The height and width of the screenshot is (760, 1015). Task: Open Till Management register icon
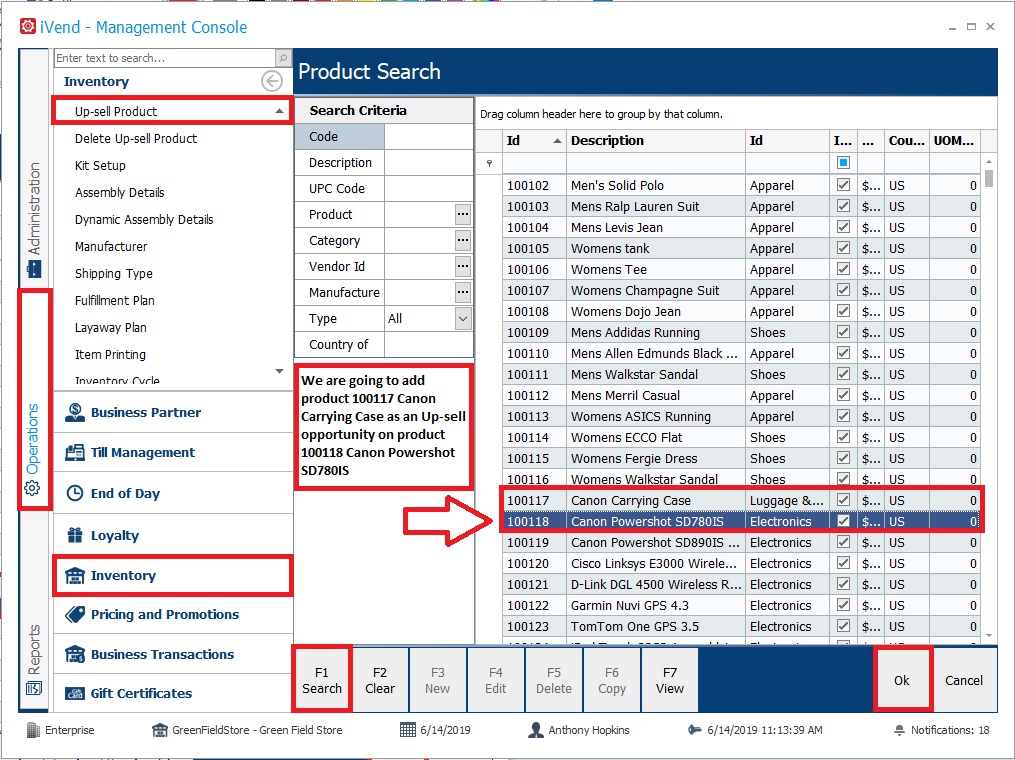click(x=75, y=453)
